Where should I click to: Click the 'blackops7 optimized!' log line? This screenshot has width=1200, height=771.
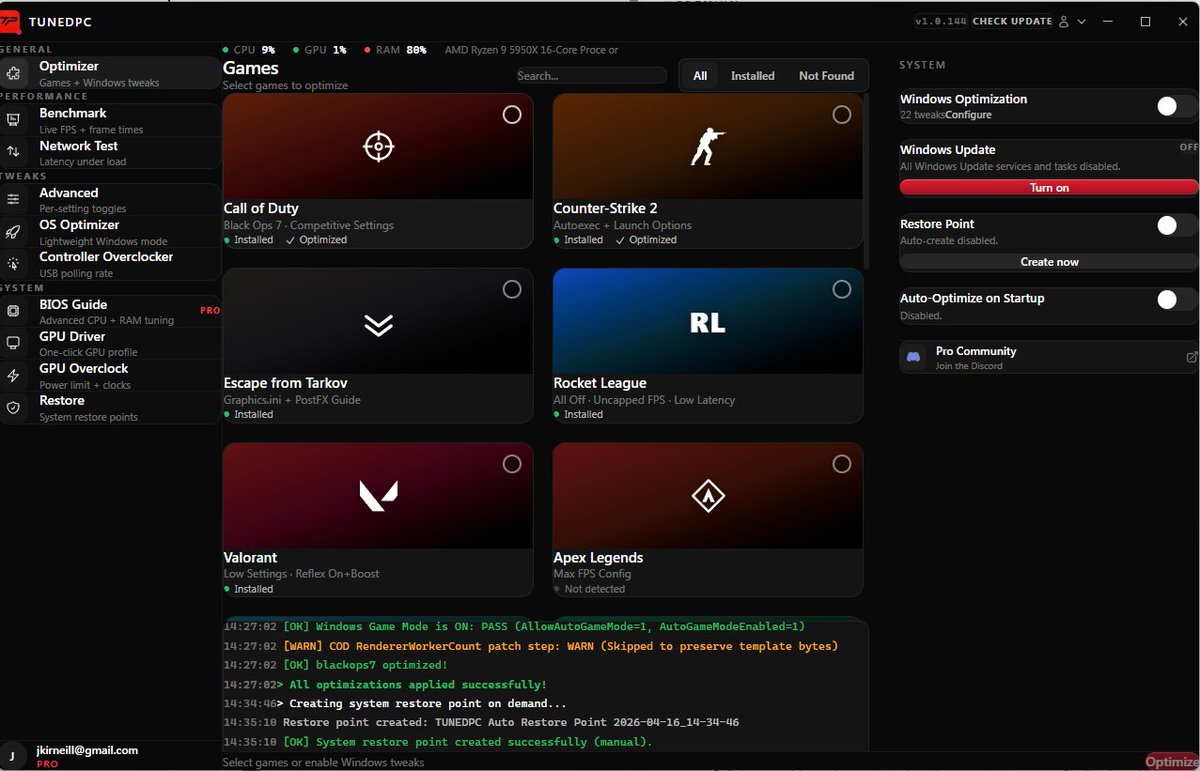tap(335, 665)
